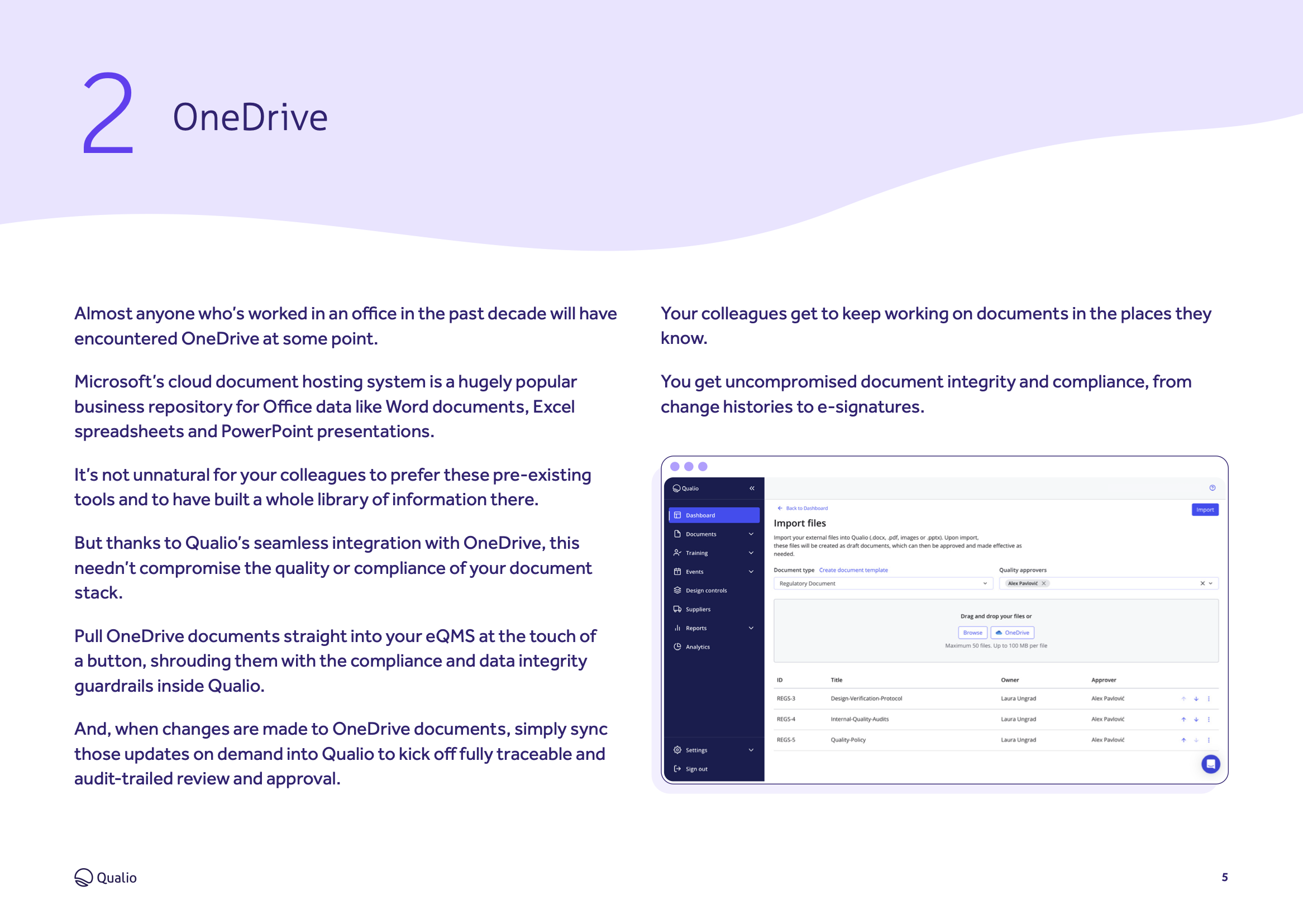Click the Title column header
The image size is (1303, 924).
coord(837,680)
